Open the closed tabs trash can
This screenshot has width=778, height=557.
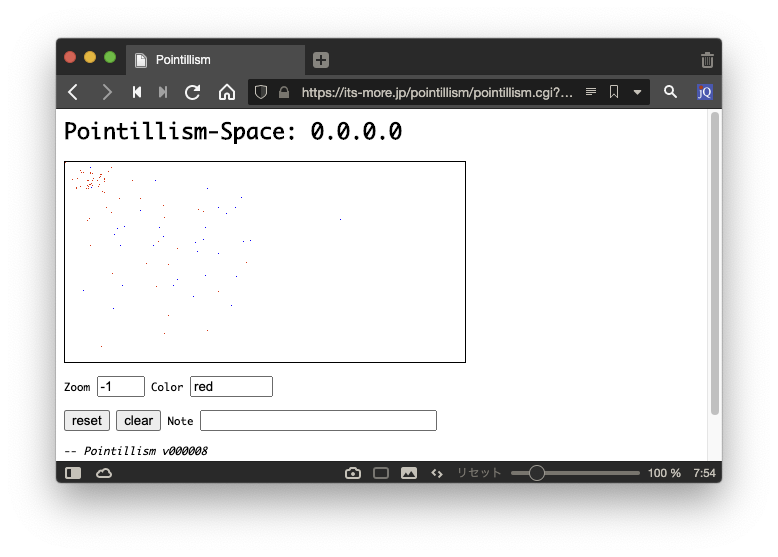[707, 60]
